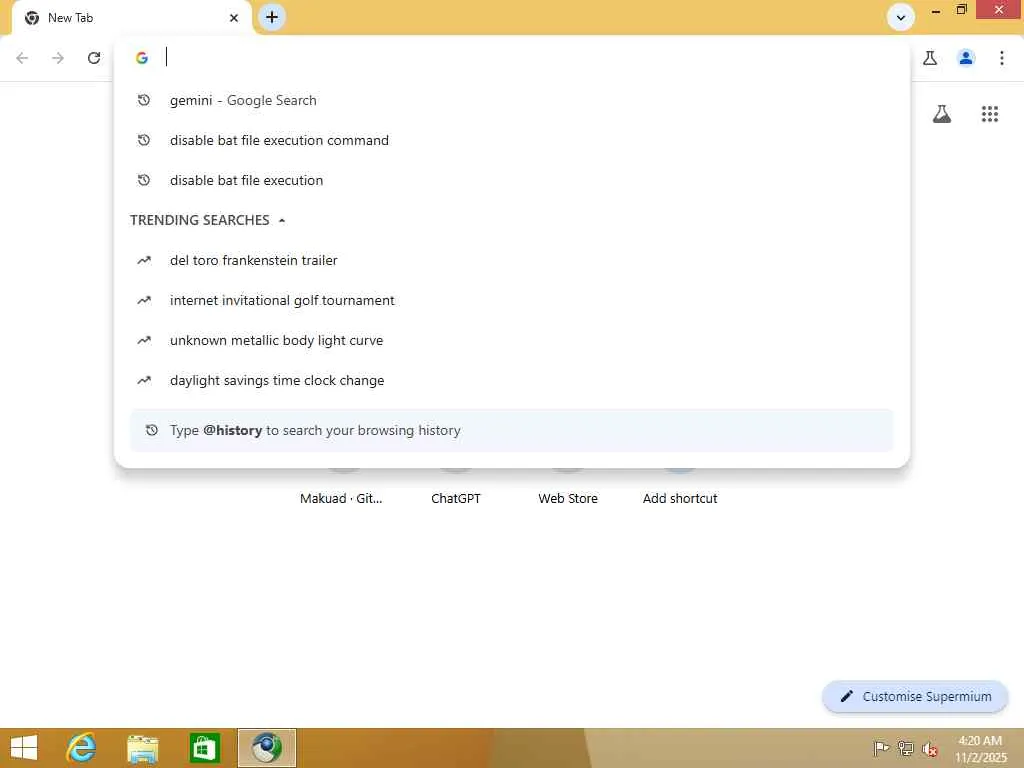Image resolution: width=1024 pixels, height=768 pixels.
Task: Click the history icon beside gemini suggestion
Action: click(x=144, y=101)
